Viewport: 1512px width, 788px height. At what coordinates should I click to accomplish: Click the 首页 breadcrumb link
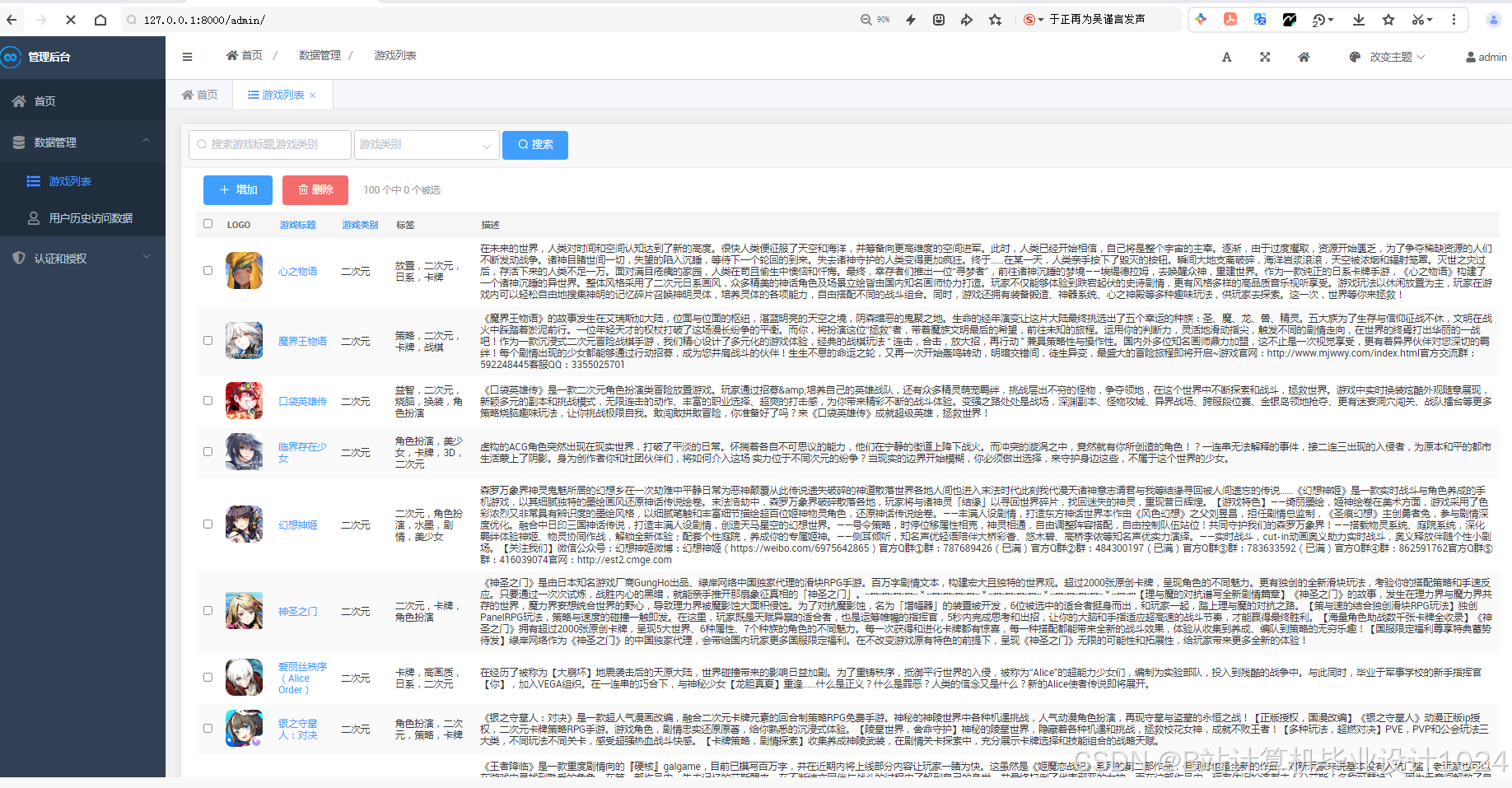245,55
